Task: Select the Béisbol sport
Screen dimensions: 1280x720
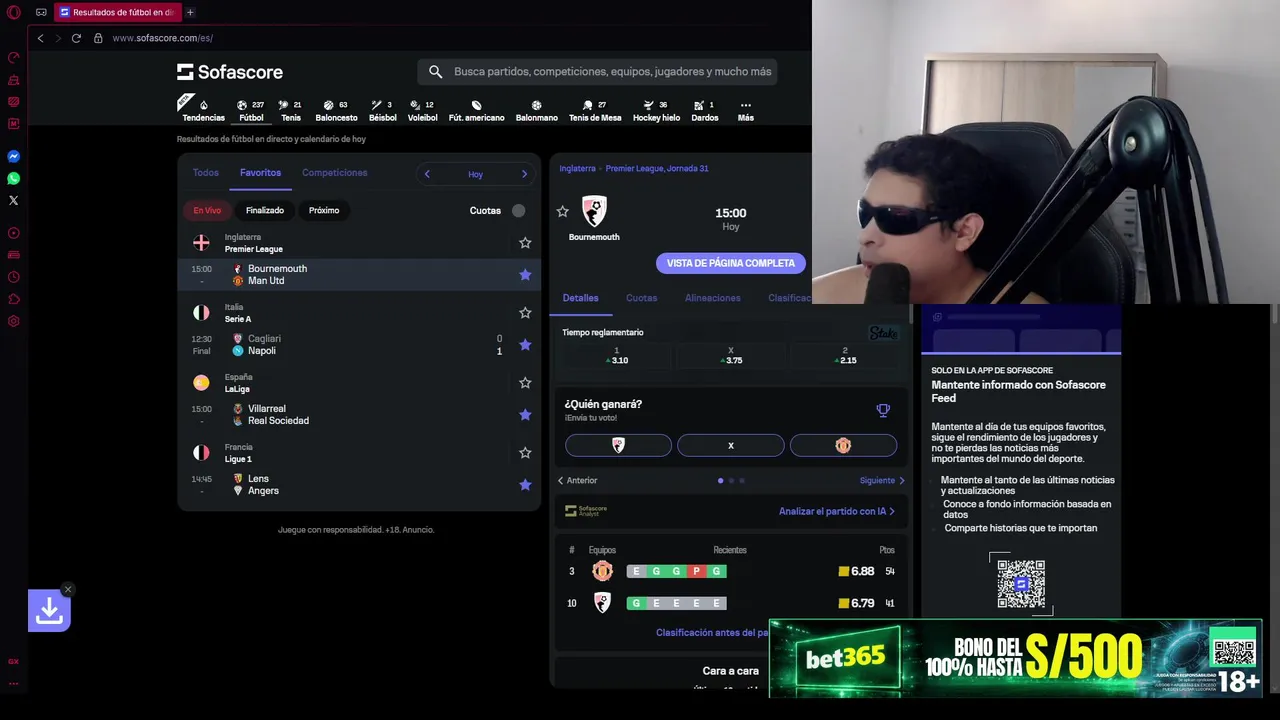Action: tap(383, 110)
